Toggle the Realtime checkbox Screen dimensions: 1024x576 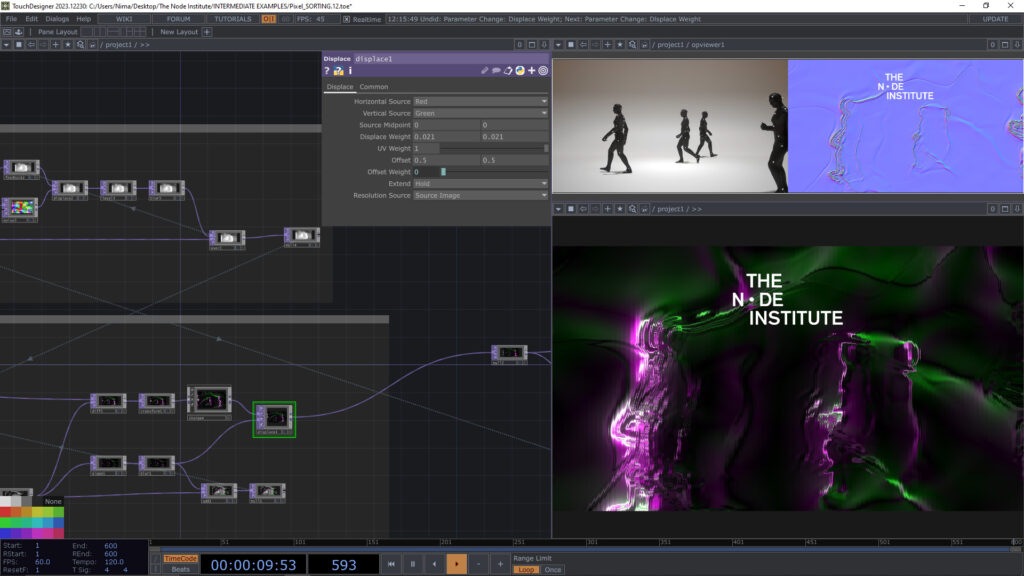[x=347, y=19]
